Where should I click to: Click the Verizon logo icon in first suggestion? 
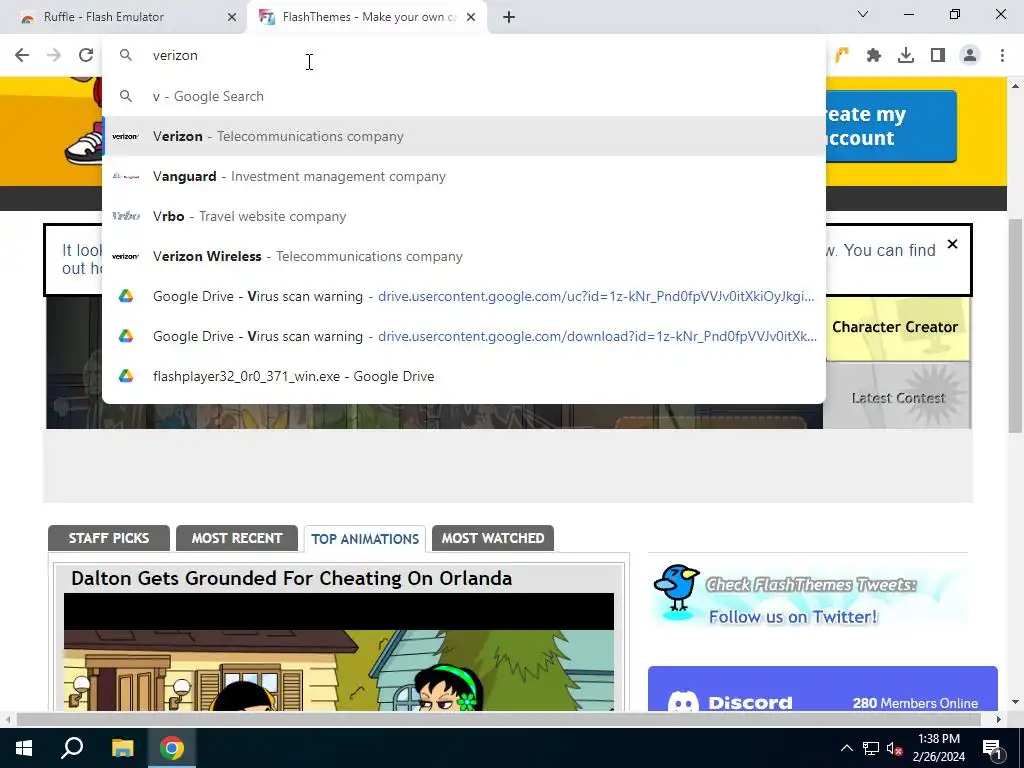[x=125, y=136]
